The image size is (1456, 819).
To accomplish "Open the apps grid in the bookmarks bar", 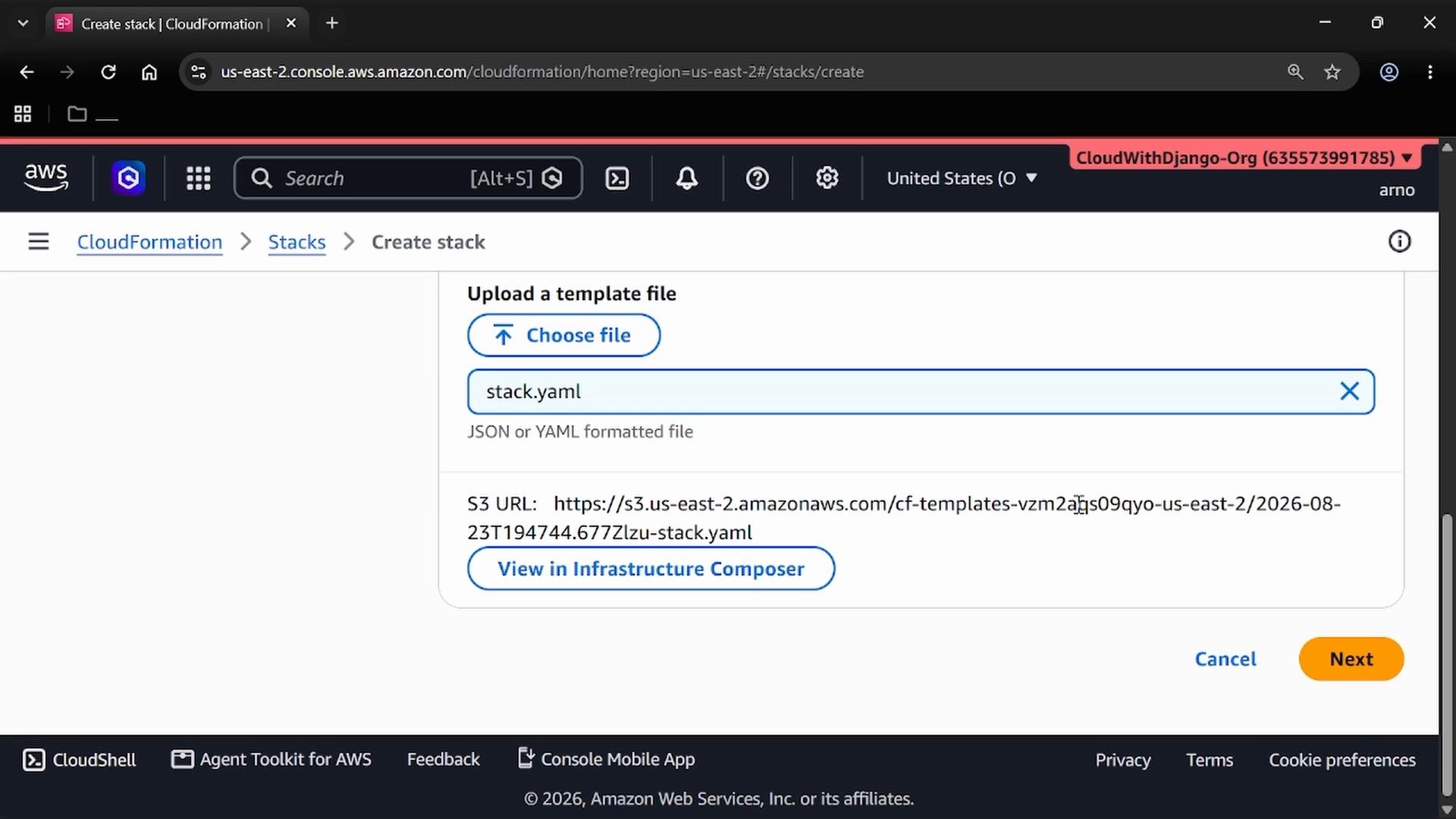I will tap(23, 115).
